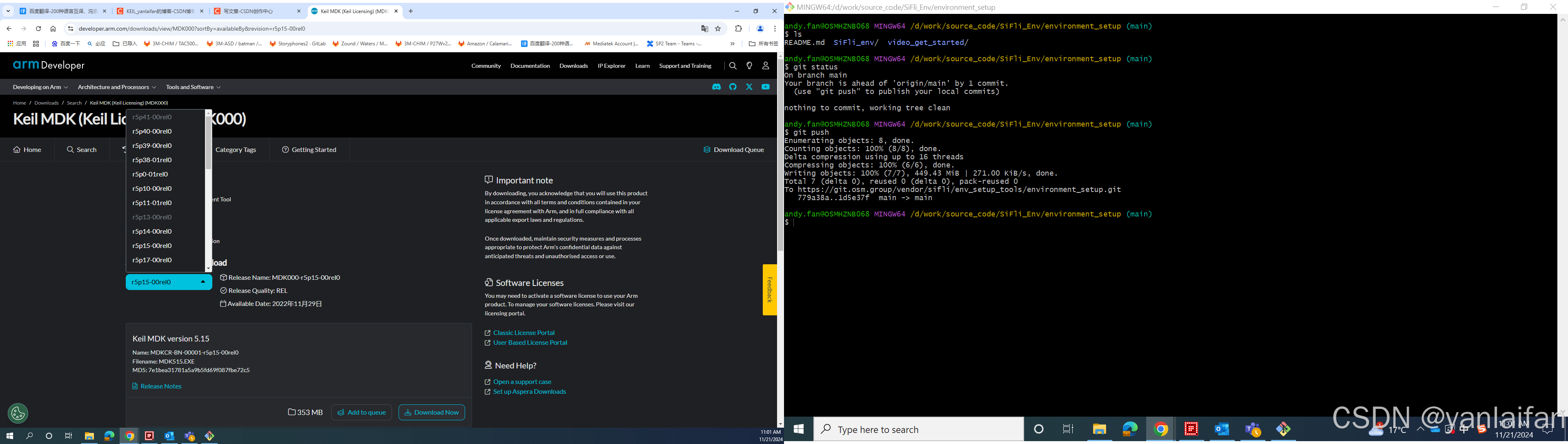
Task: Click the Windows taskbar search box
Action: [x=919, y=429]
